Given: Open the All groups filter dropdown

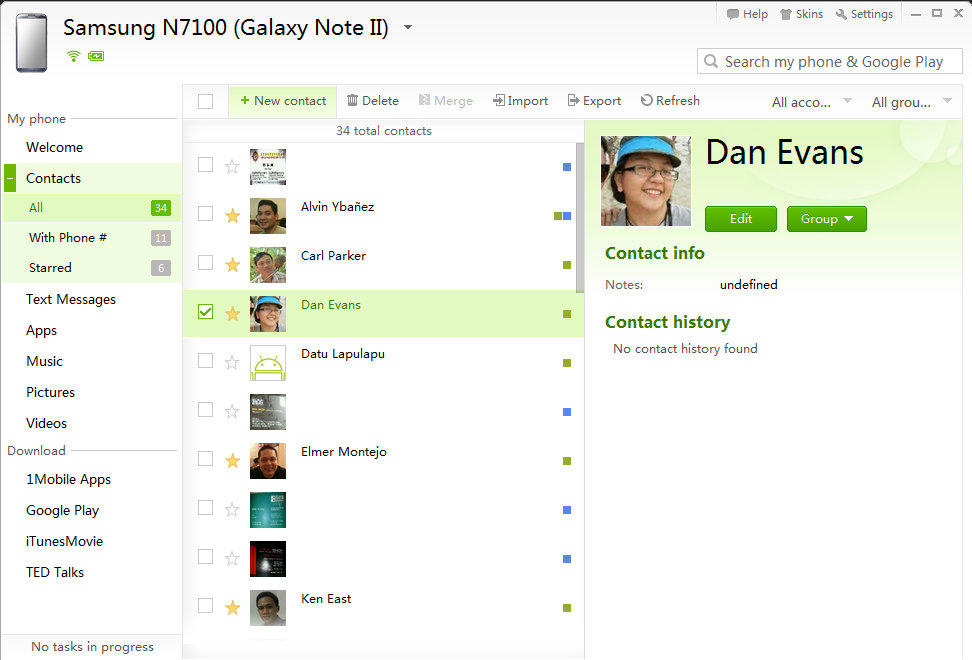Looking at the screenshot, I should (911, 102).
